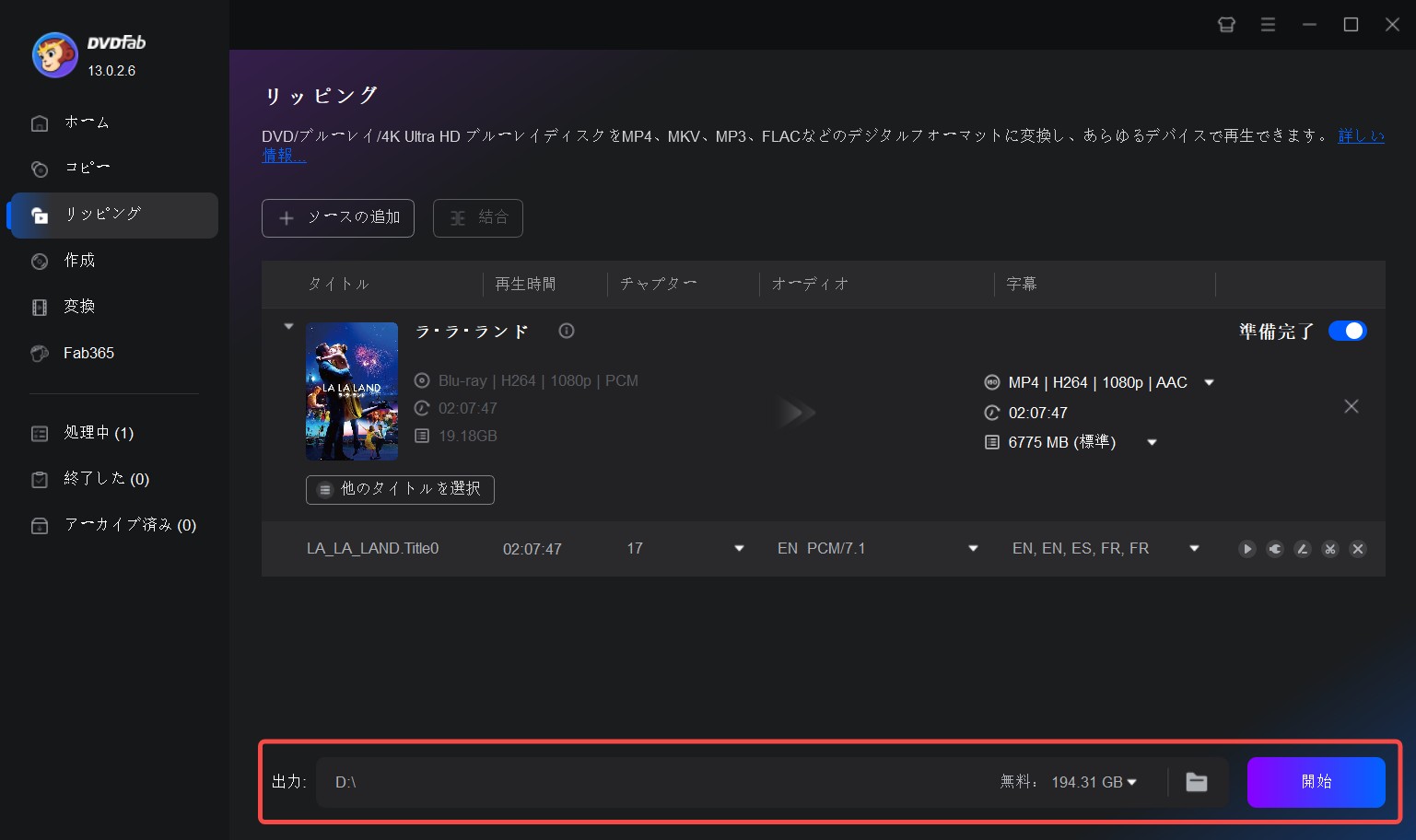
Task: Click the 13.0.2.6 version number
Action: click(x=111, y=71)
